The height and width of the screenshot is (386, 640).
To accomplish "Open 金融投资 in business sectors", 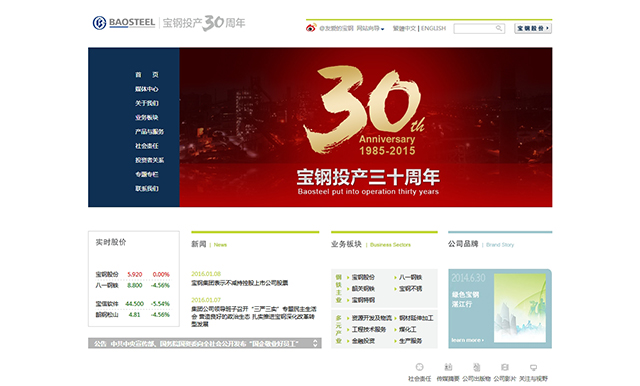I will point(363,341).
